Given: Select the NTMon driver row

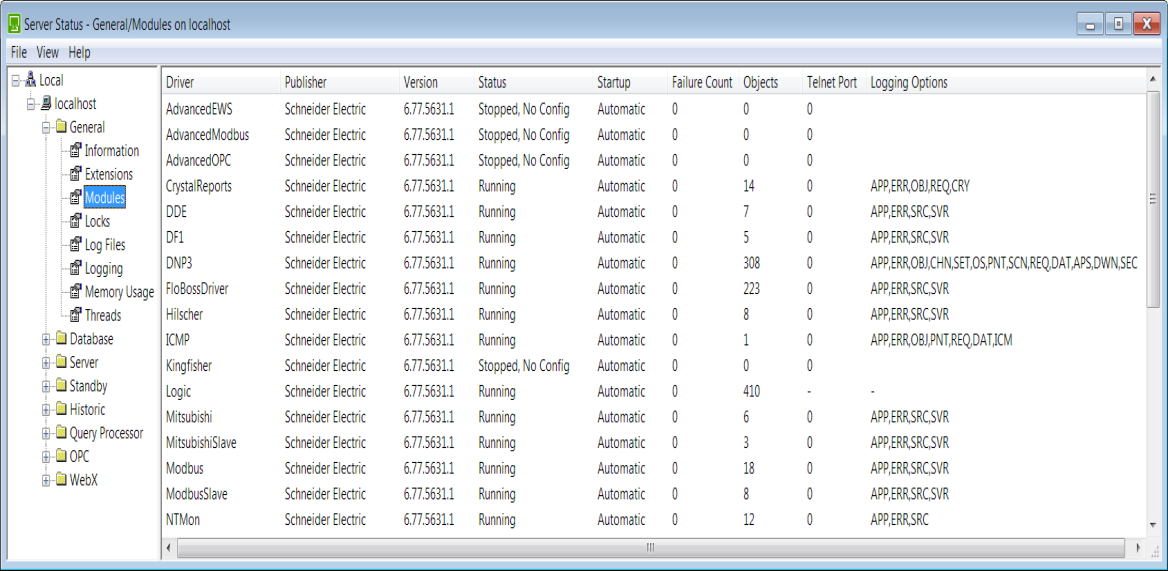Looking at the screenshot, I should coord(654,519).
